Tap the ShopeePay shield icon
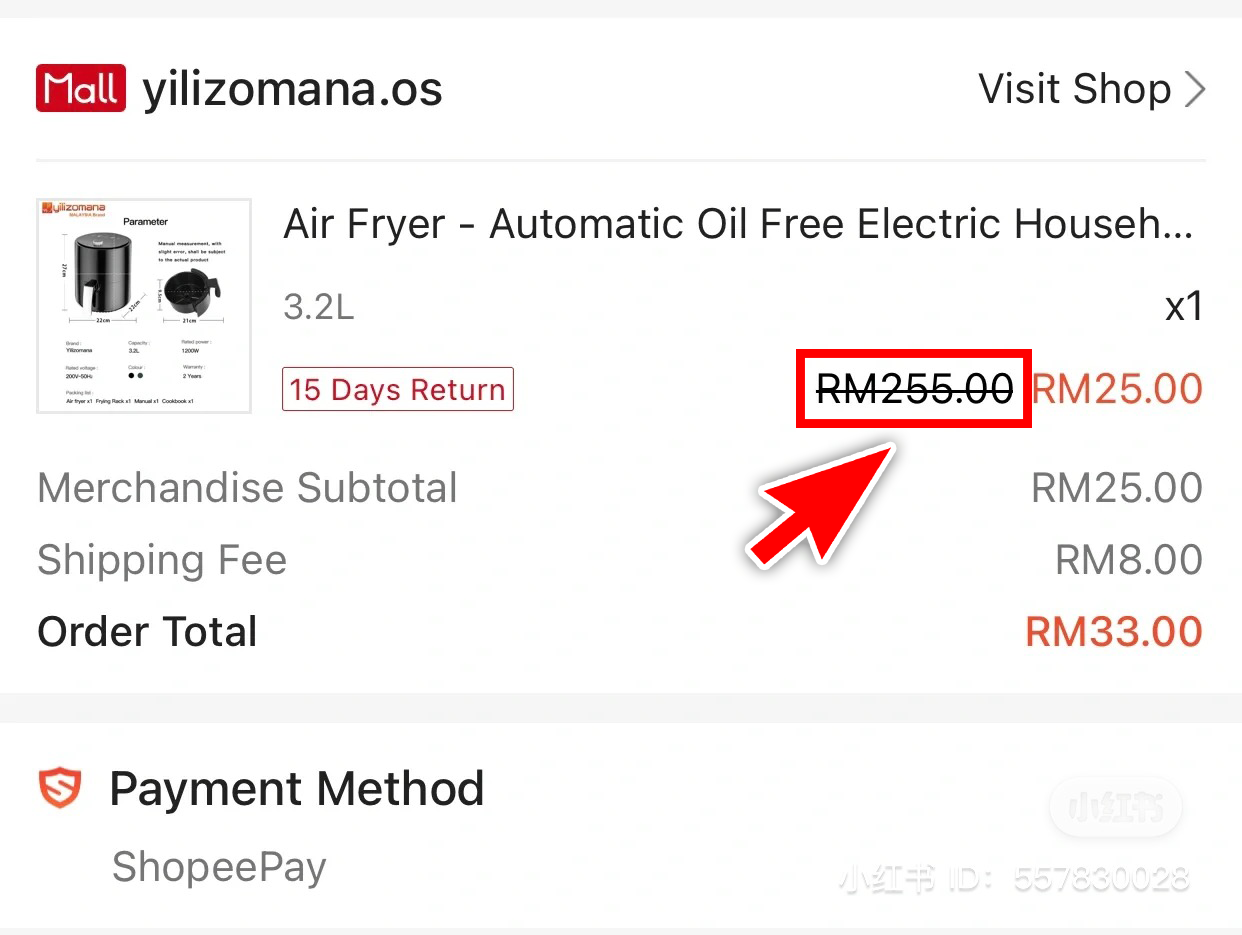 pos(60,789)
